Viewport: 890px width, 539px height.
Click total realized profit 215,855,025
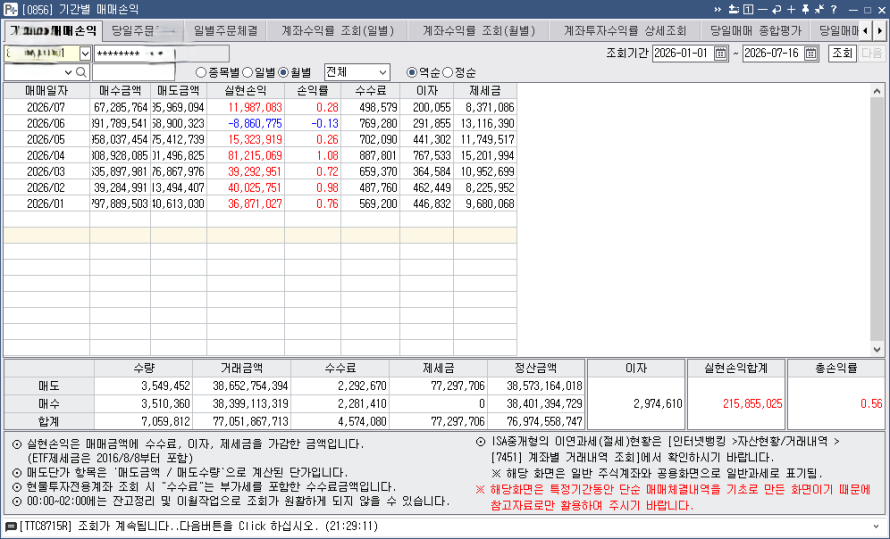tap(752, 404)
